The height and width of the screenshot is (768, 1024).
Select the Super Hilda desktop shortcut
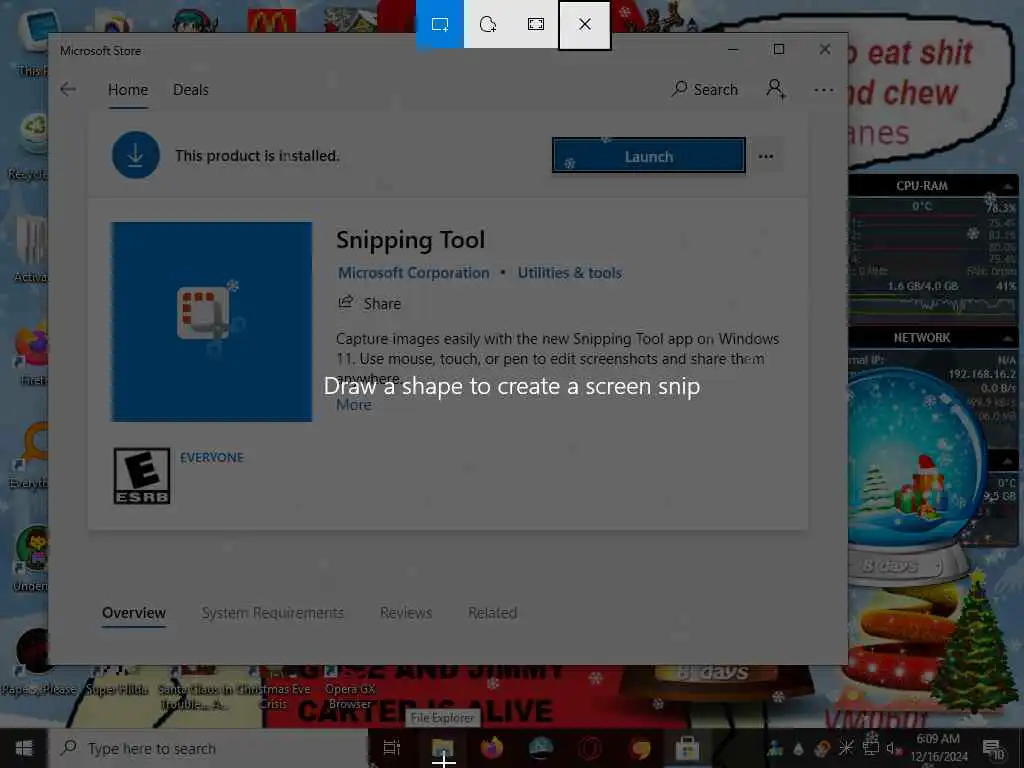(118, 681)
